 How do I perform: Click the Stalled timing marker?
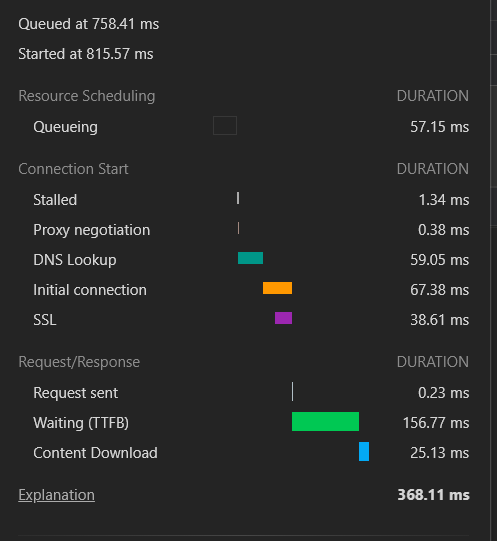pos(238,198)
